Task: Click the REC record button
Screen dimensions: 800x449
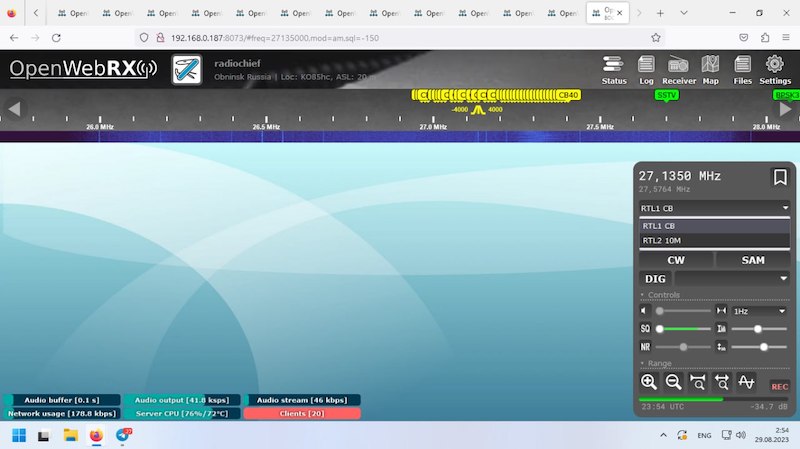Action: click(x=779, y=386)
